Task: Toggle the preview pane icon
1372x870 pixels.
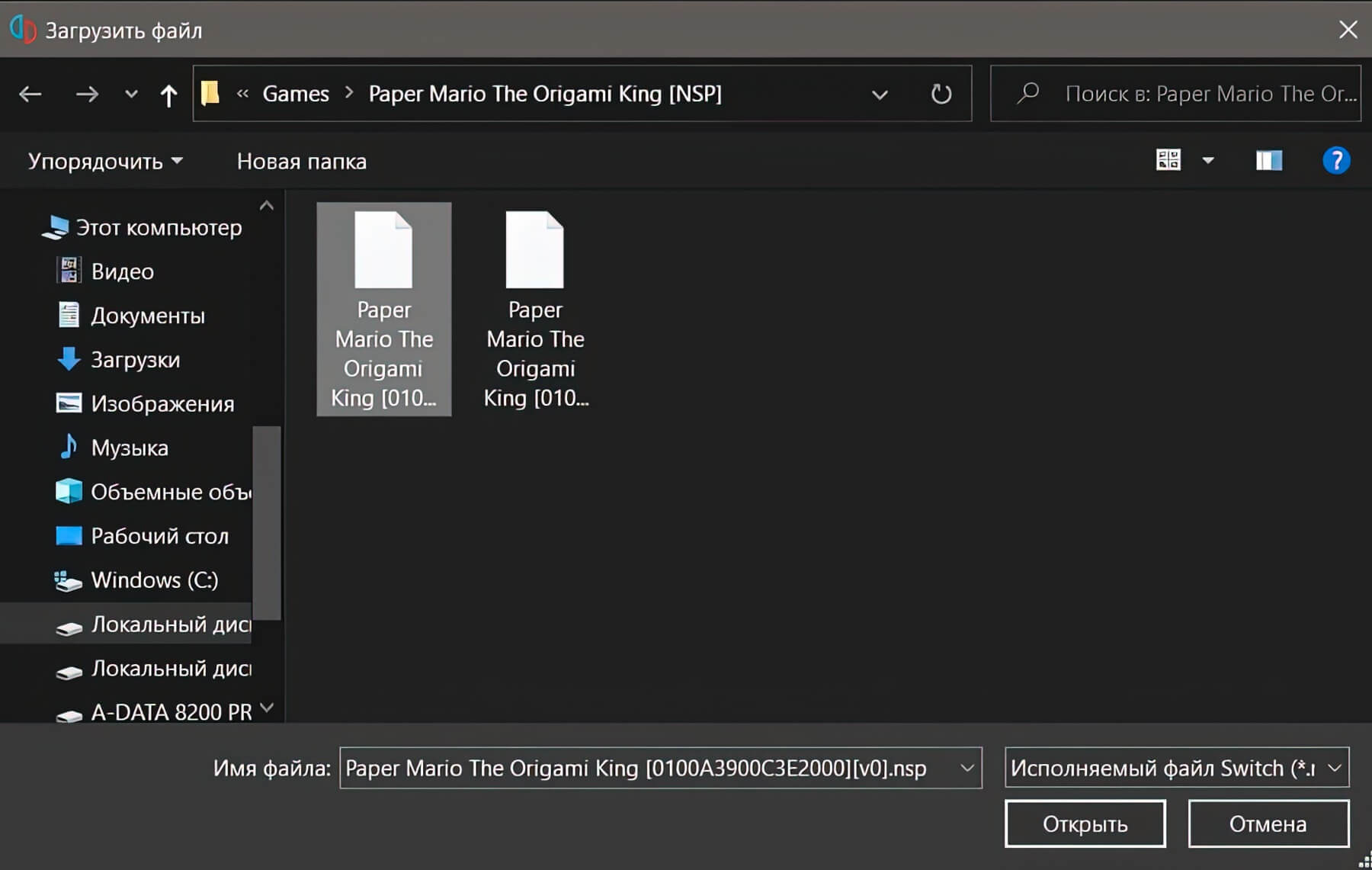Action: click(1268, 161)
